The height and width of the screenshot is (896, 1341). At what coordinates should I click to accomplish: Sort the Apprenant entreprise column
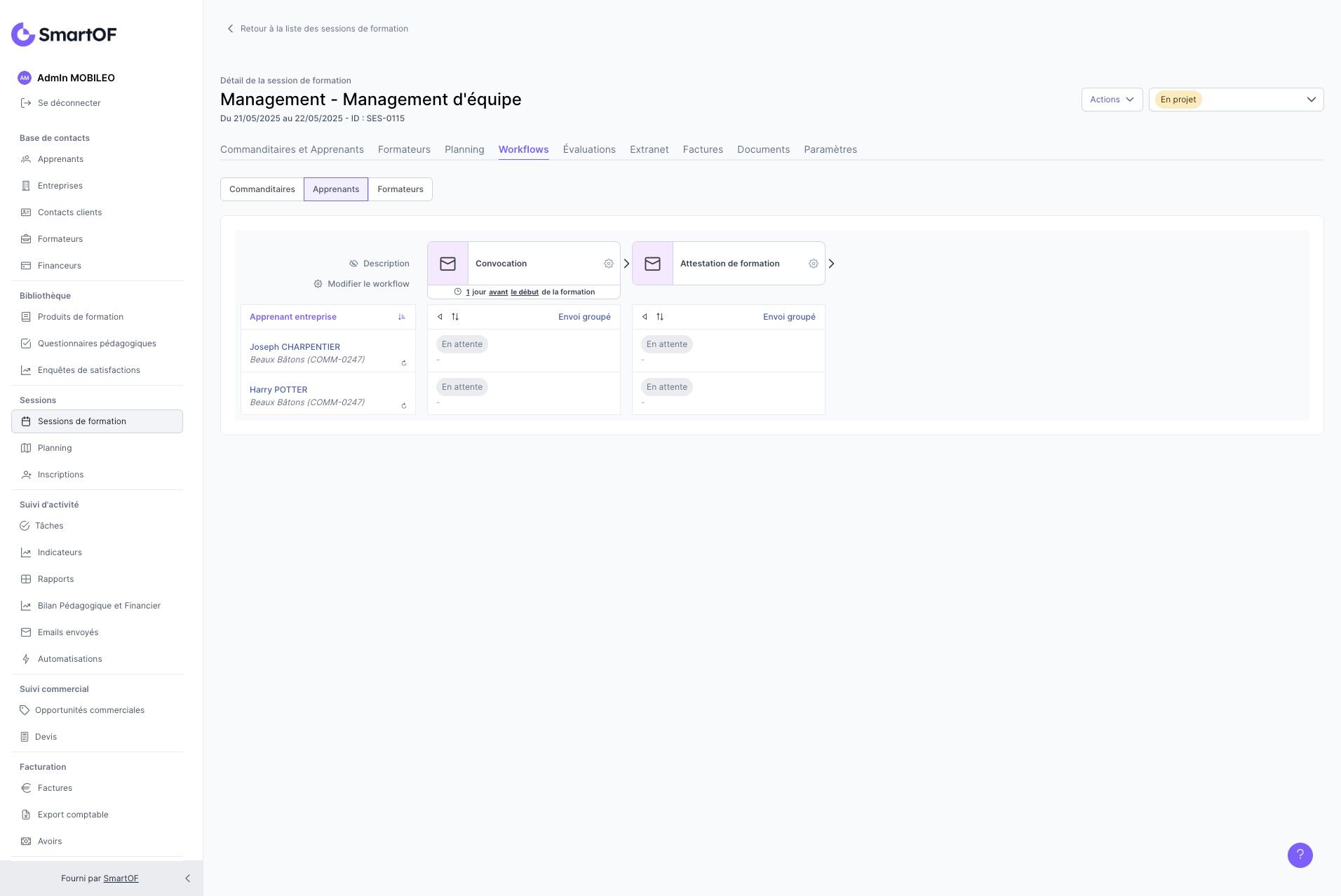[402, 317]
